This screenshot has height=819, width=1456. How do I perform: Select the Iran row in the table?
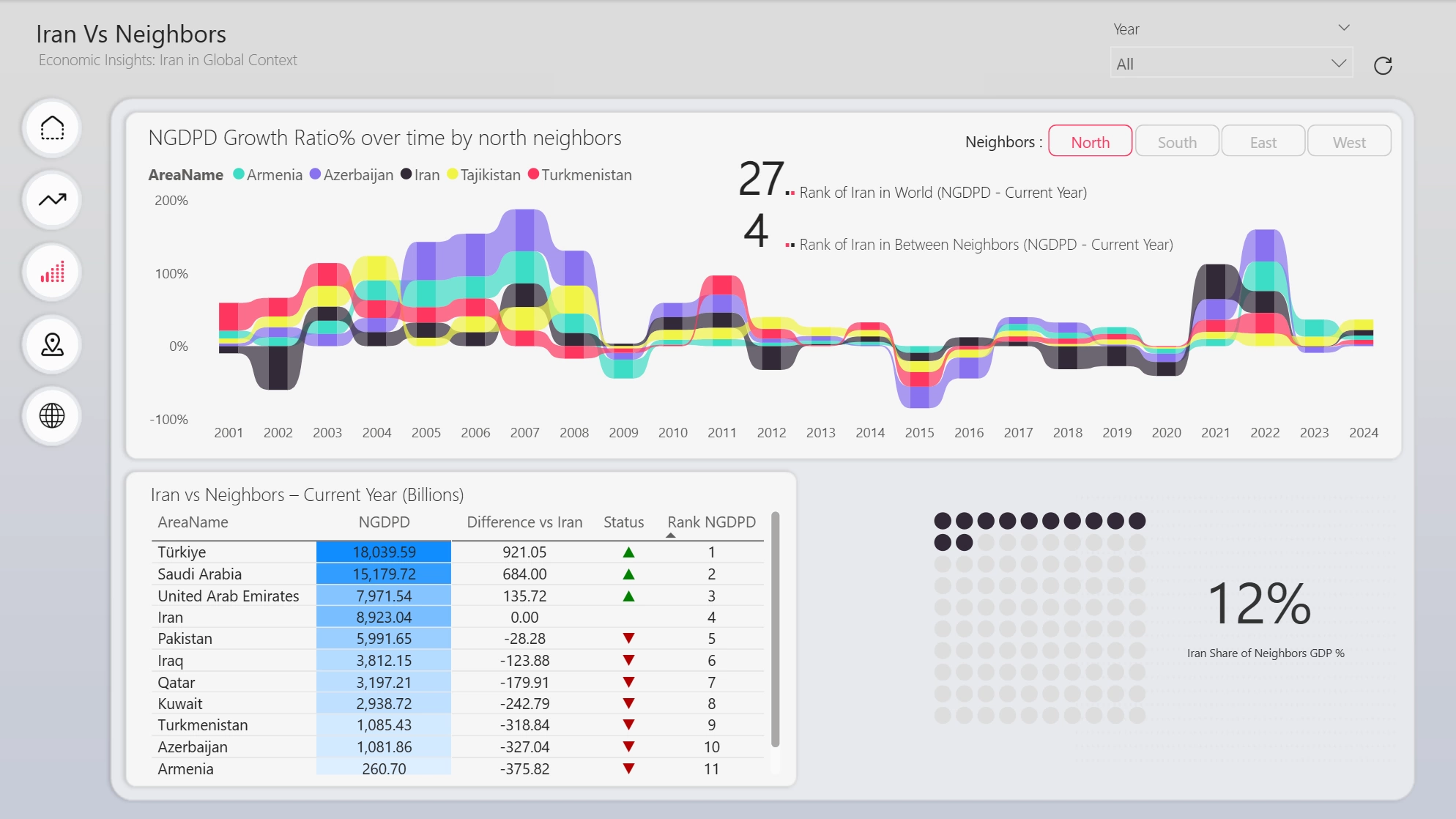click(458, 618)
